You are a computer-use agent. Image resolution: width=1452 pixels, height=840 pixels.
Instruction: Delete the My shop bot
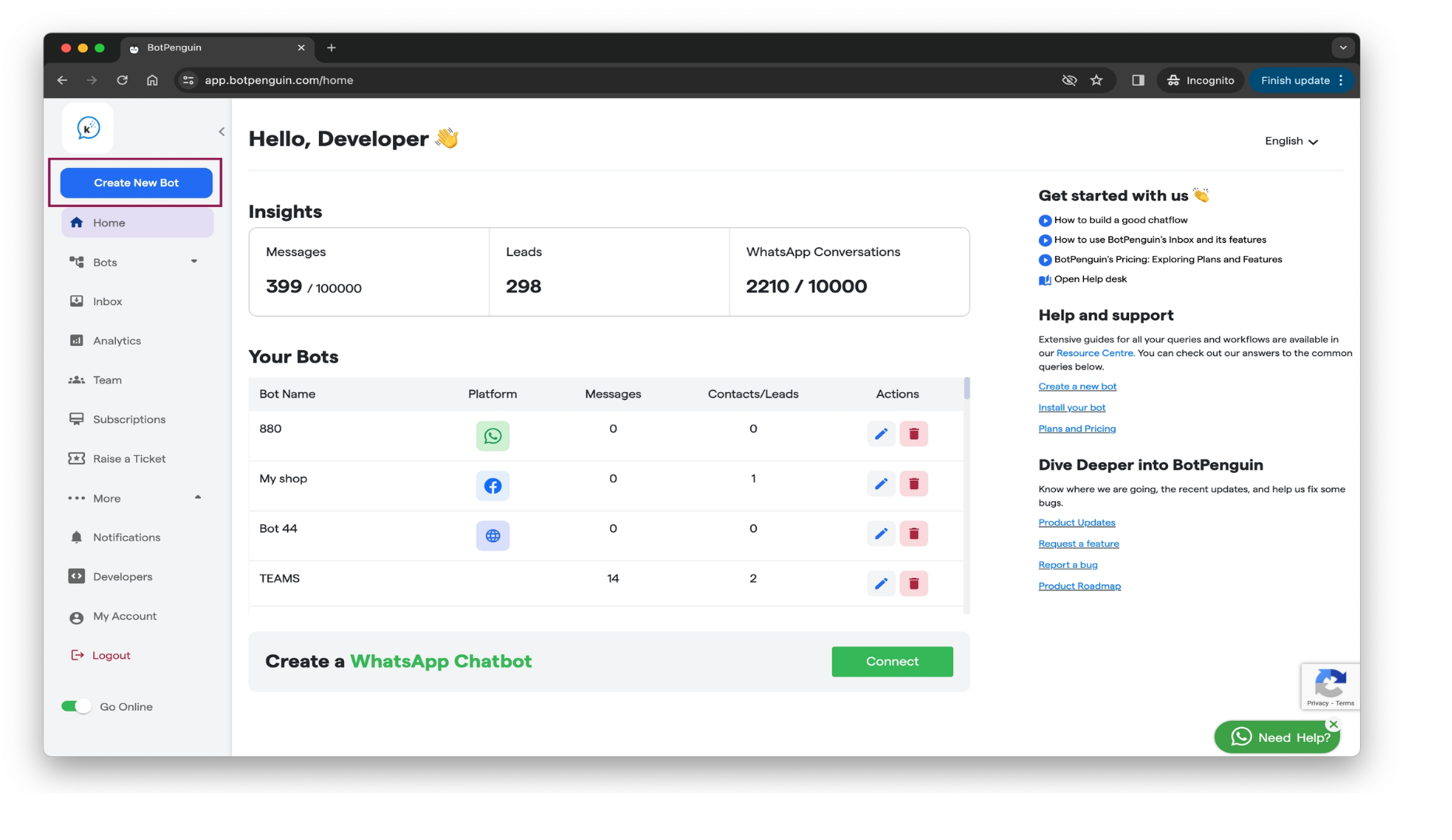[914, 484]
